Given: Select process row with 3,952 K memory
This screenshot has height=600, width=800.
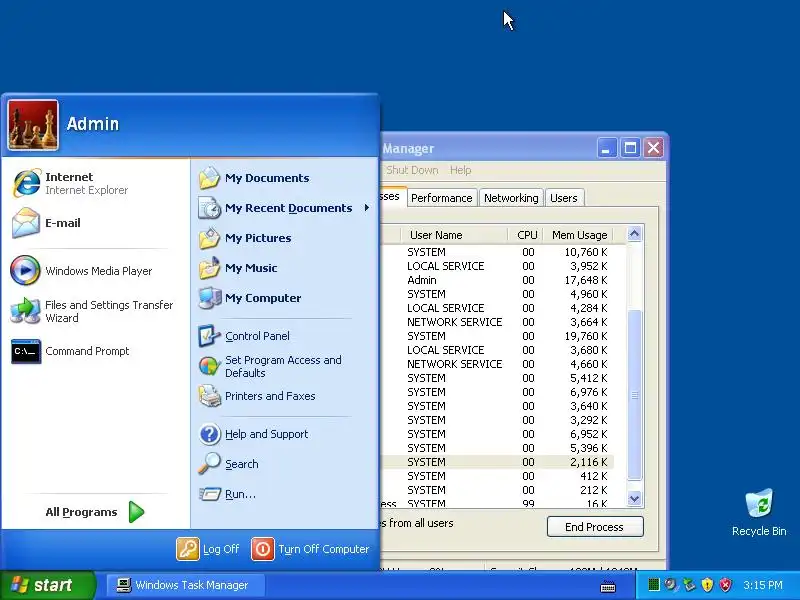Looking at the screenshot, I should point(497,266).
